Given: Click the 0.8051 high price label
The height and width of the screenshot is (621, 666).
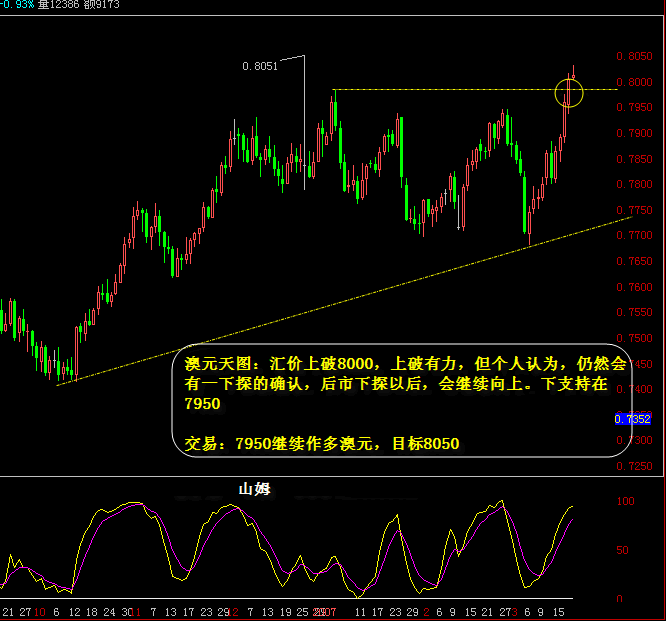Looking at the screenshot, I should (x=260, y=66).
